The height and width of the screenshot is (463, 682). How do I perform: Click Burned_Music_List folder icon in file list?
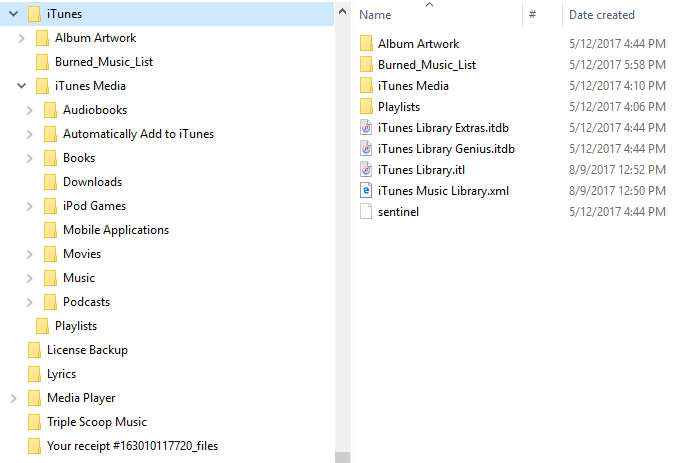(366, 64)
